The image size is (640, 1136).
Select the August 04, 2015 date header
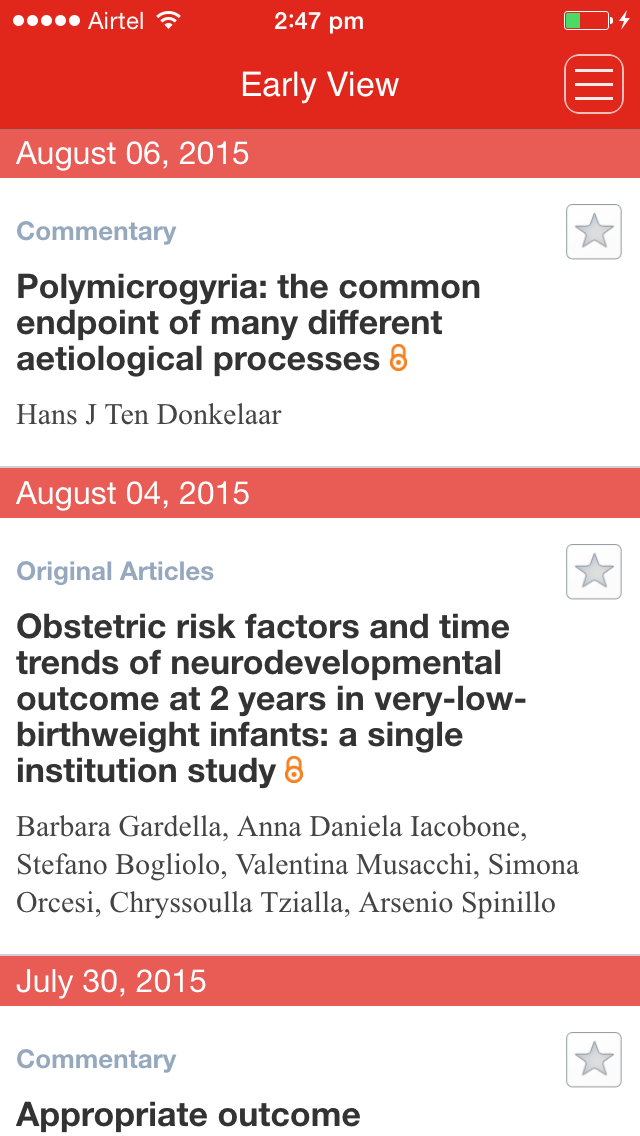[x=320, y=493]
